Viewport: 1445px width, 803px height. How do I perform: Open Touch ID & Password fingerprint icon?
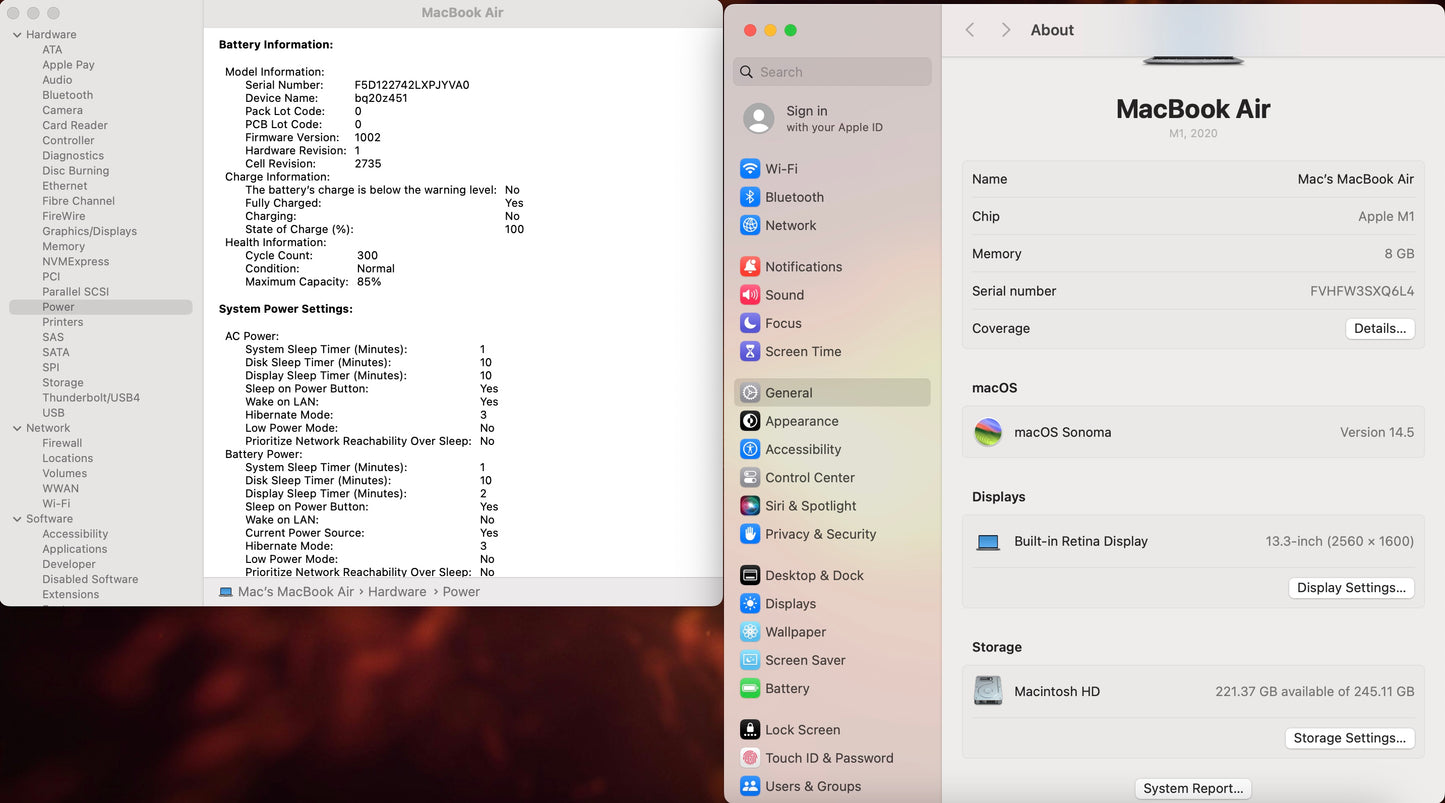point(750,758)
